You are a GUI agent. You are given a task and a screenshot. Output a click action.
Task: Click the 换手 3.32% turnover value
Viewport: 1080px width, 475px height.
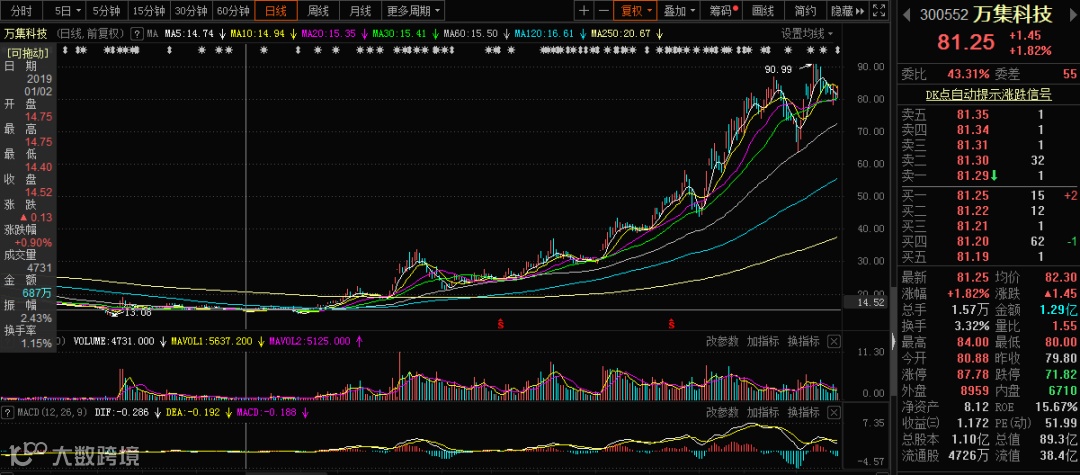pos(973,326)
